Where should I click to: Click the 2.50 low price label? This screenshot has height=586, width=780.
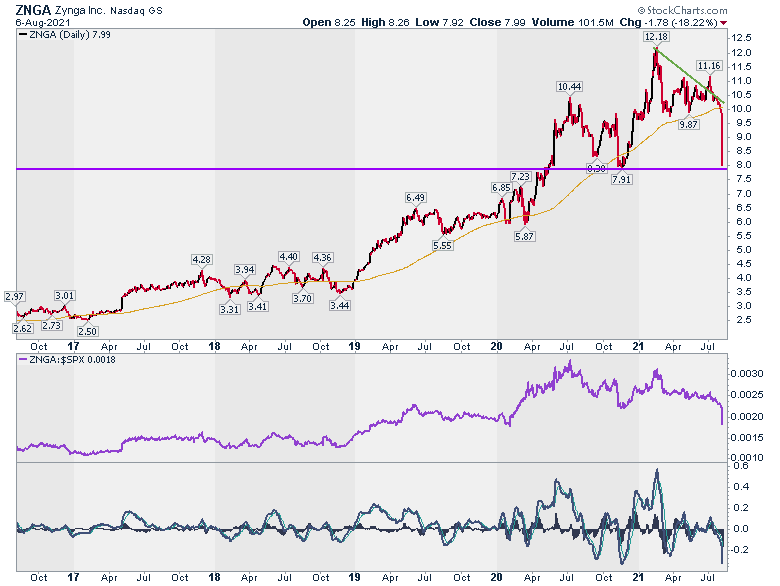pyautogui.click(x=87, y=331)
